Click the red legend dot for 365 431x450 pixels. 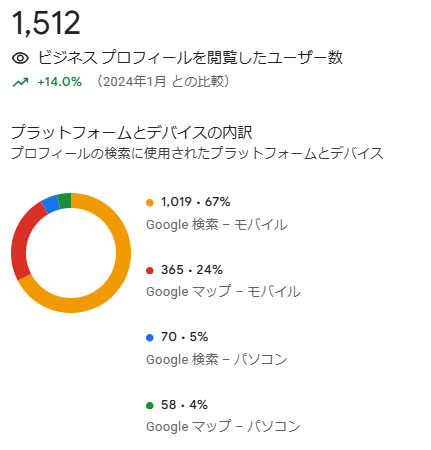[150, 270]
